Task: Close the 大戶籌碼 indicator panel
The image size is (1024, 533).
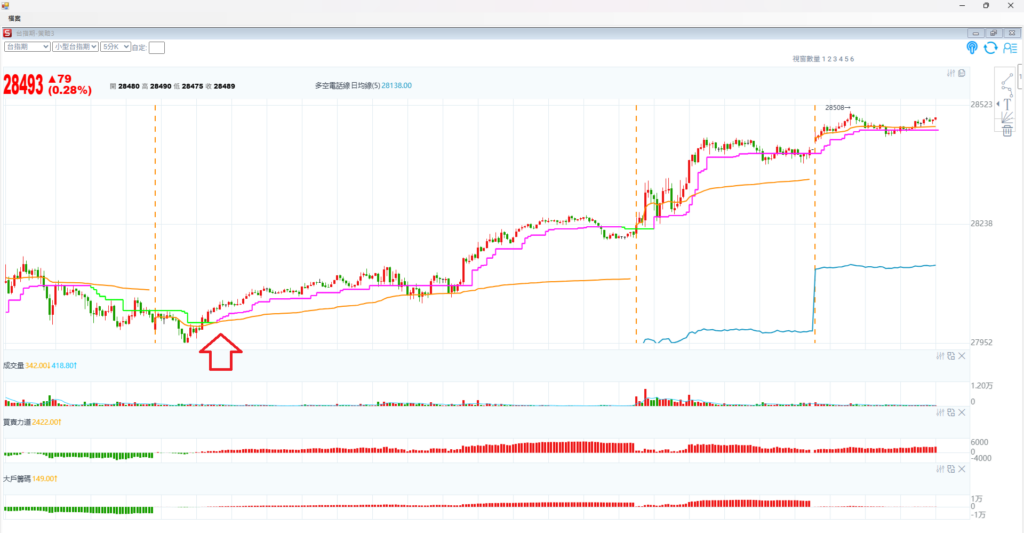Action: pyautogui.click(x=961, y=469)
